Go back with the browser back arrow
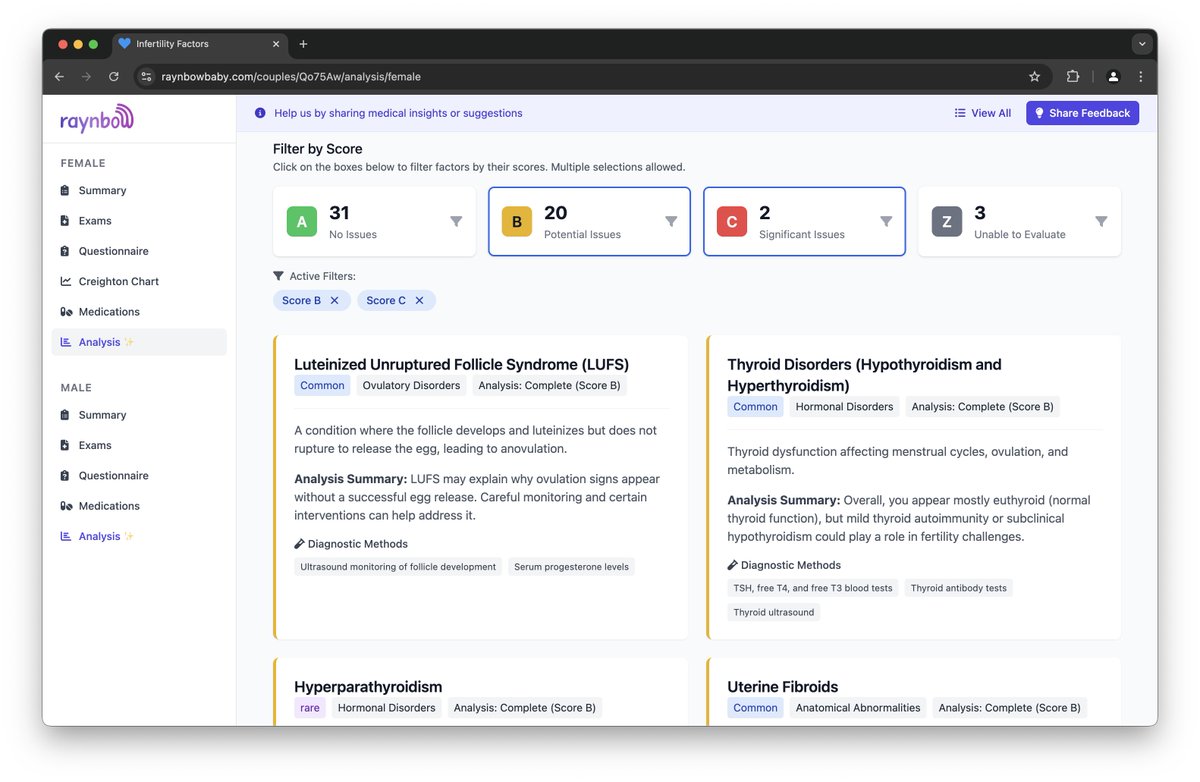The width and height of the screenshot is (1200, 782). coord(59,76)
